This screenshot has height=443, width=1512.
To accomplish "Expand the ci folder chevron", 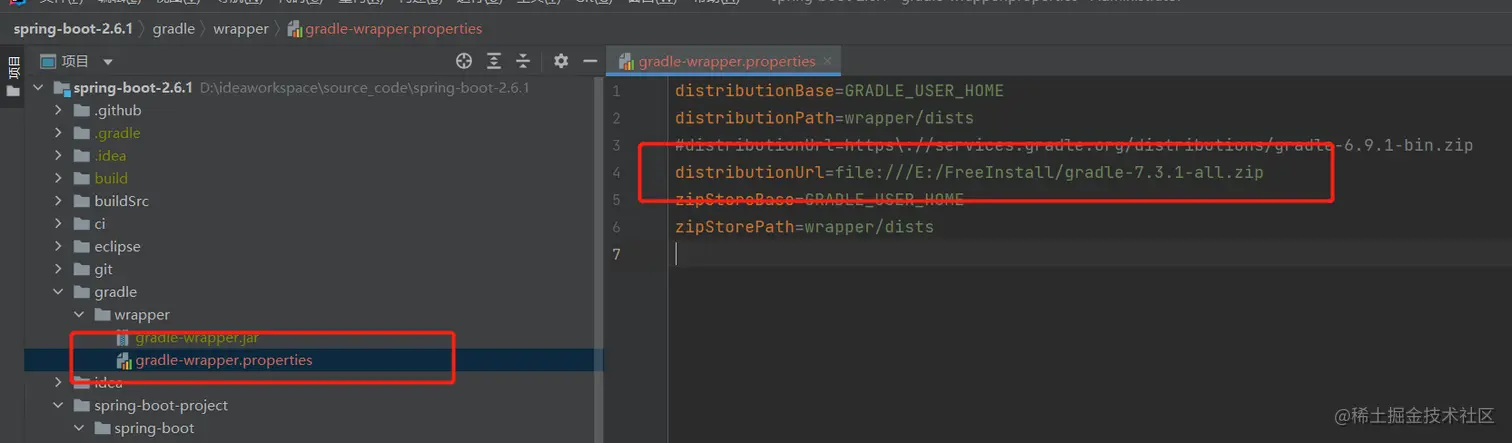I will 59,224.
